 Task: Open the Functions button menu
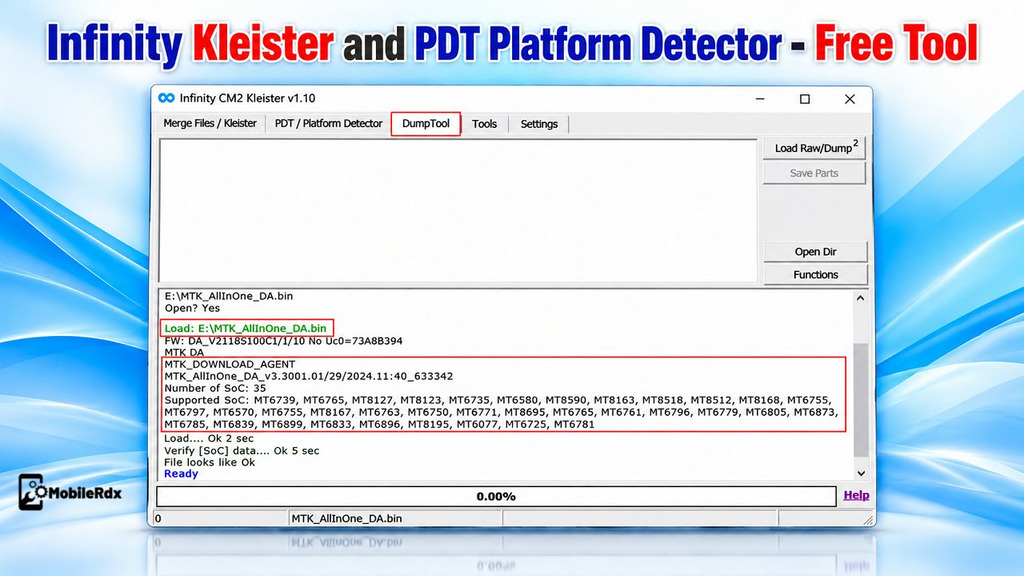click(815, 274)
